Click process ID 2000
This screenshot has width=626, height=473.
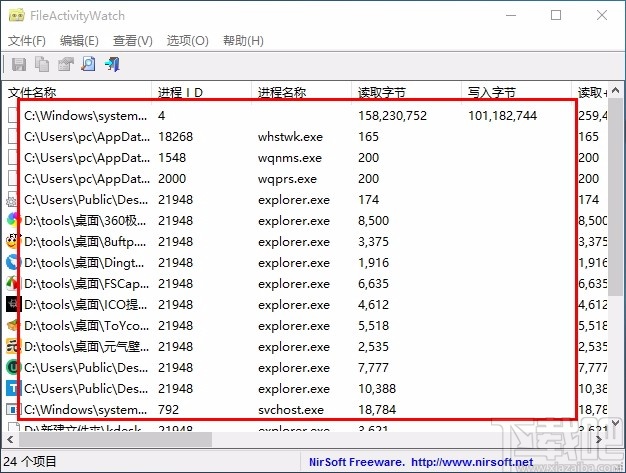[x=172, y=178]
